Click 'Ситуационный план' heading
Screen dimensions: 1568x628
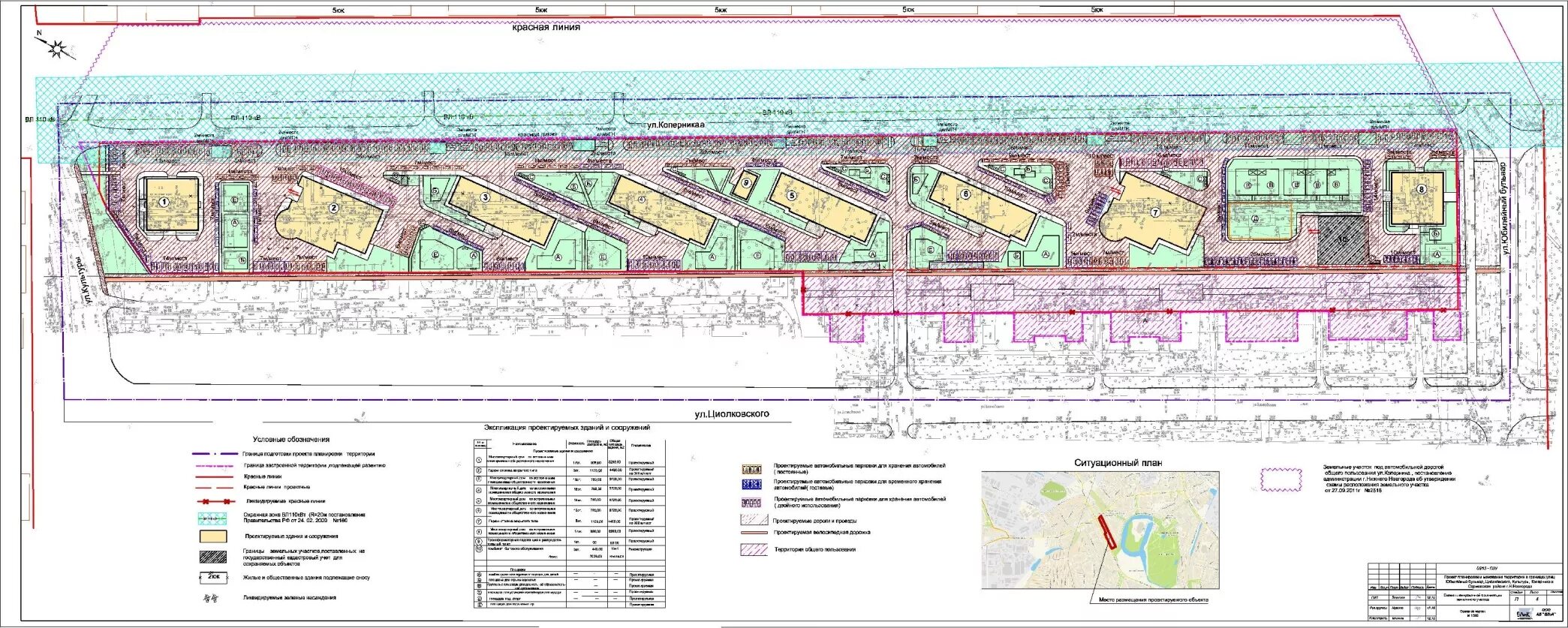pyautogui.click(x=1118, y=463)
